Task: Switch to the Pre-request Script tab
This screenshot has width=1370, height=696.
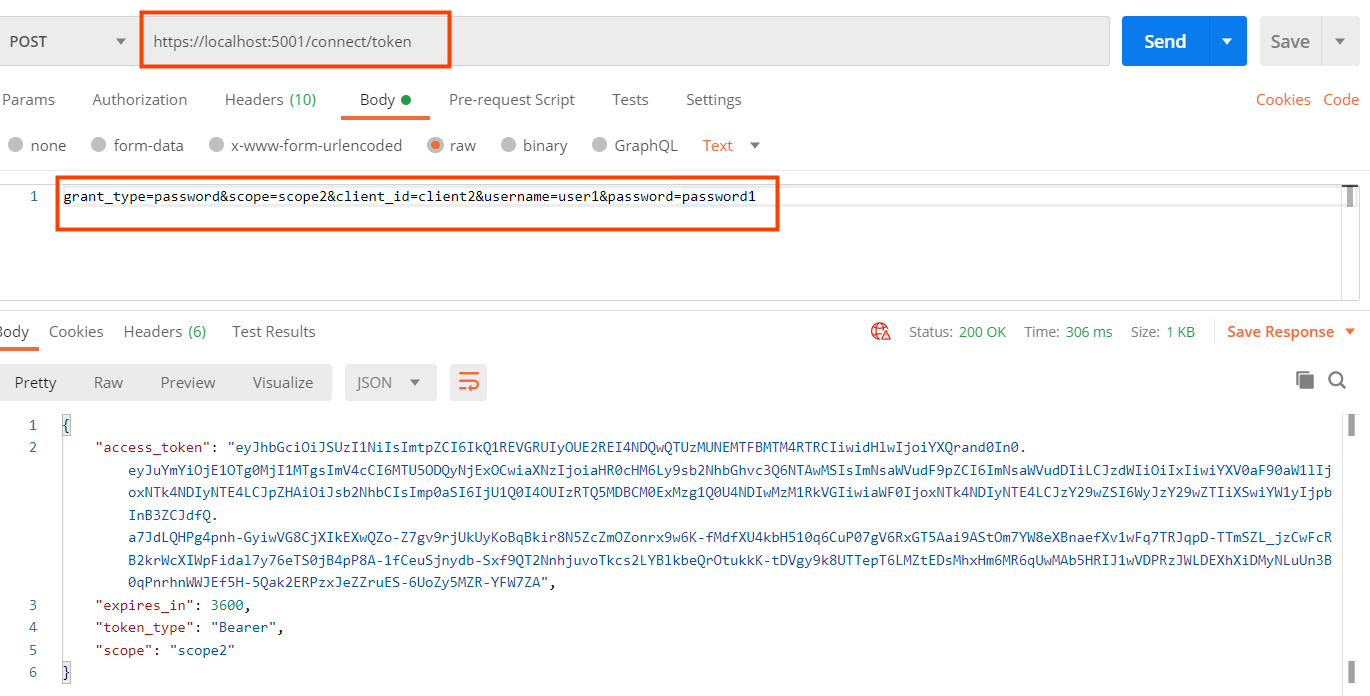Action: point(511,99)
